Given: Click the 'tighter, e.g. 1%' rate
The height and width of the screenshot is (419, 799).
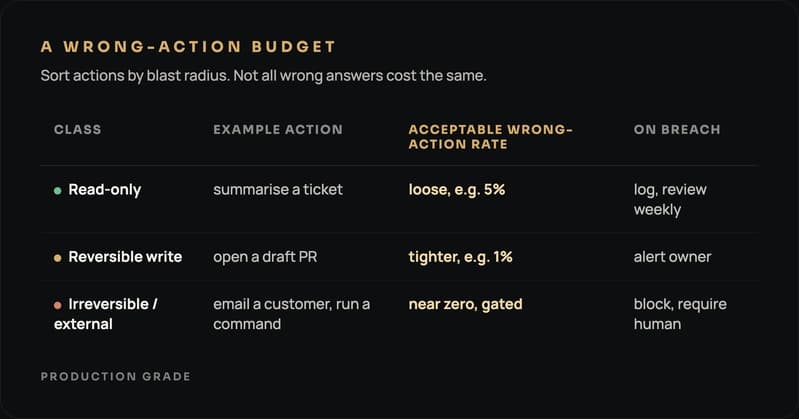Looking at the screenshot, I should tap(460, 257).
